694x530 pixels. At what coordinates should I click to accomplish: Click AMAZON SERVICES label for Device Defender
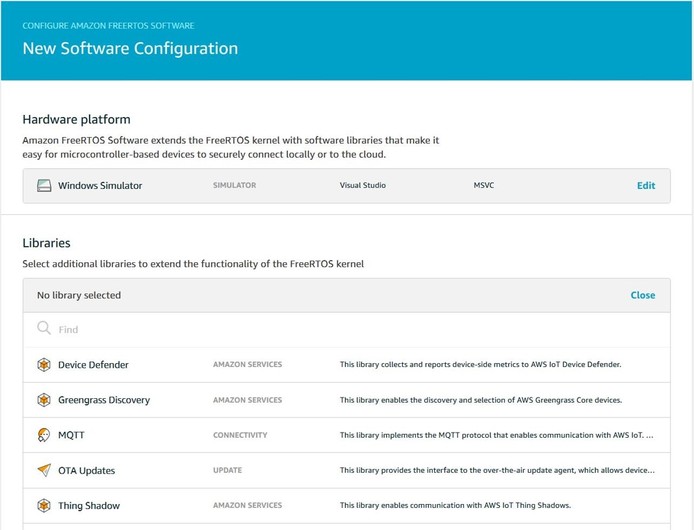click(247, 364)
